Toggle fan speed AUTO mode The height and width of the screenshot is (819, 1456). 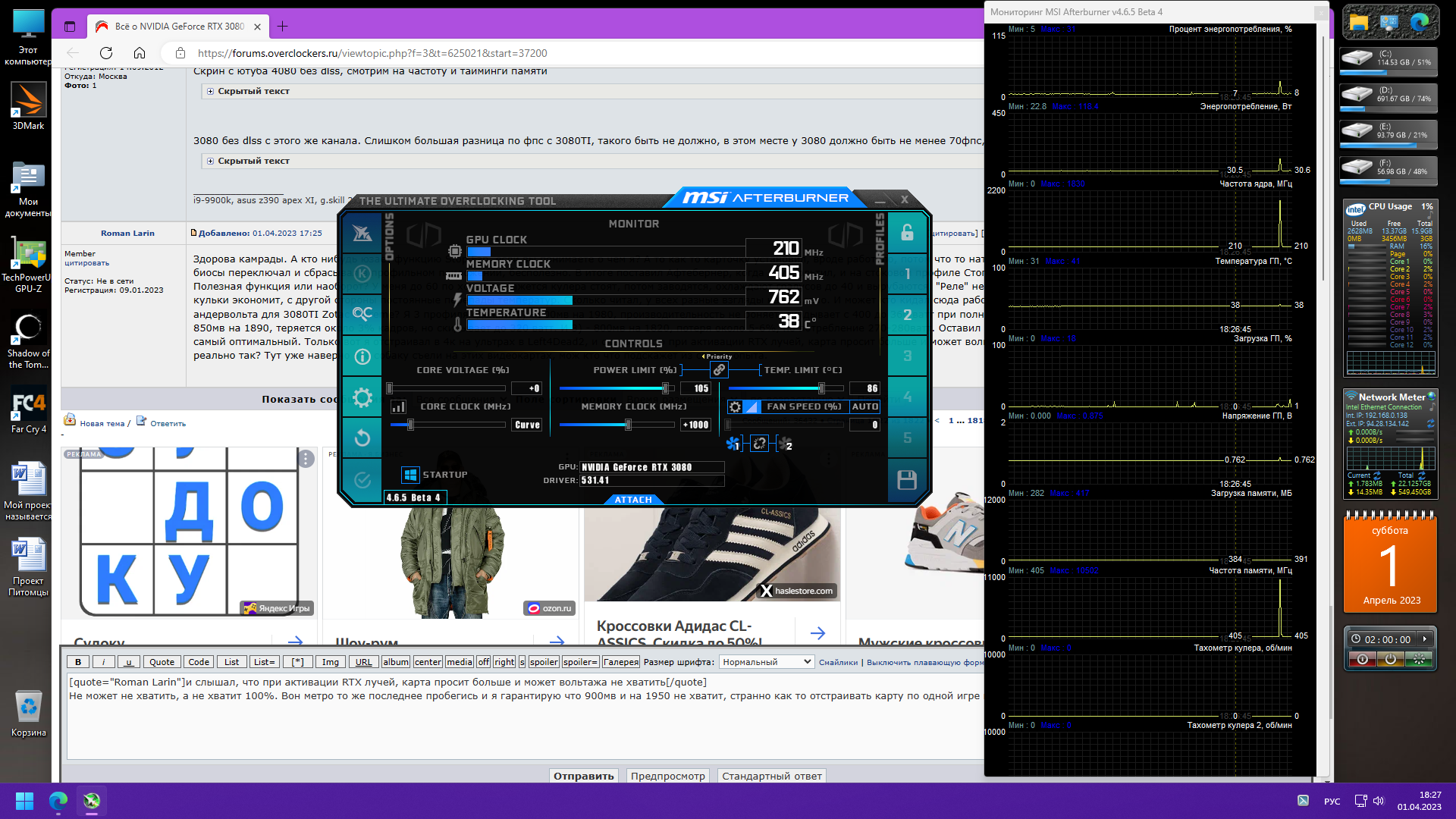[x=864, y=407]
